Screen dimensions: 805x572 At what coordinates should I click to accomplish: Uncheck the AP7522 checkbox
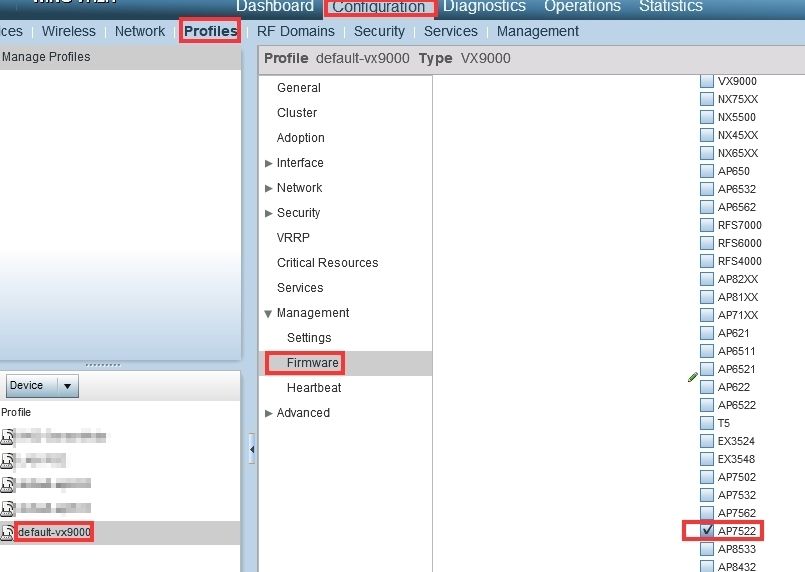pyautogui.click(x=707, y=531)
